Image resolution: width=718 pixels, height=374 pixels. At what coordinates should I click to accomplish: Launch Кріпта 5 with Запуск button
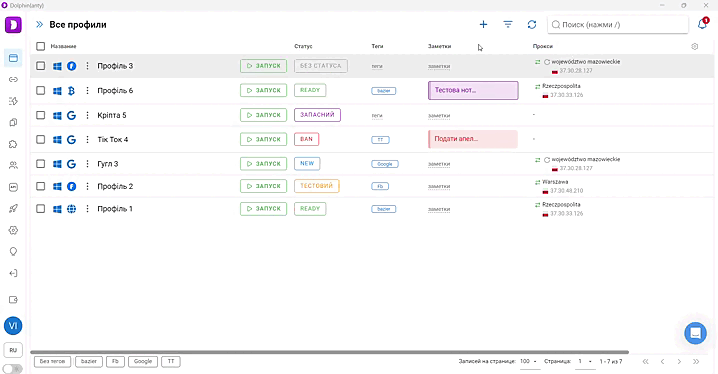(x=263, y=115)
